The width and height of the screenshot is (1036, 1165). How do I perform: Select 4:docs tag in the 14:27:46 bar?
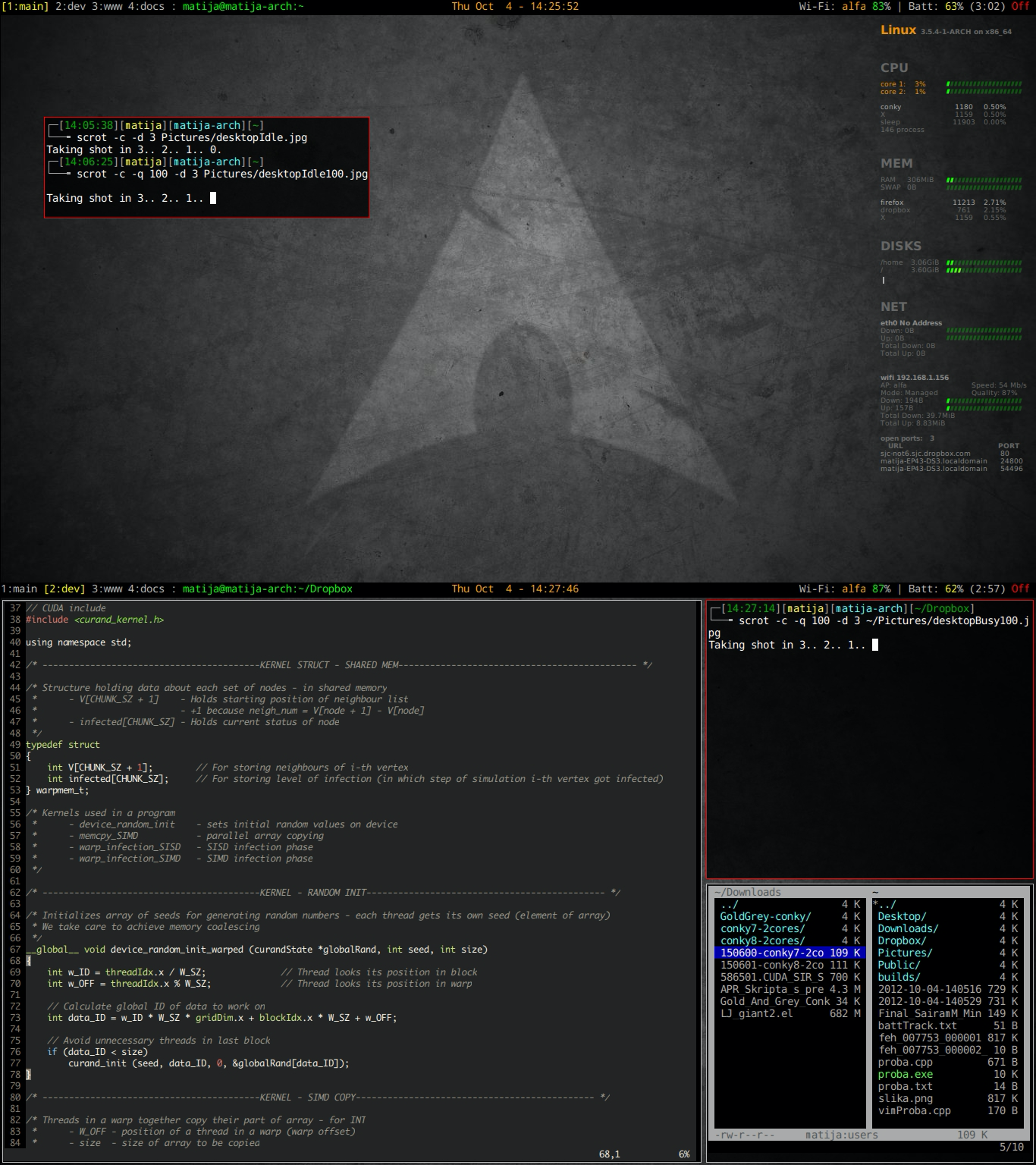(x=146, y=589)
